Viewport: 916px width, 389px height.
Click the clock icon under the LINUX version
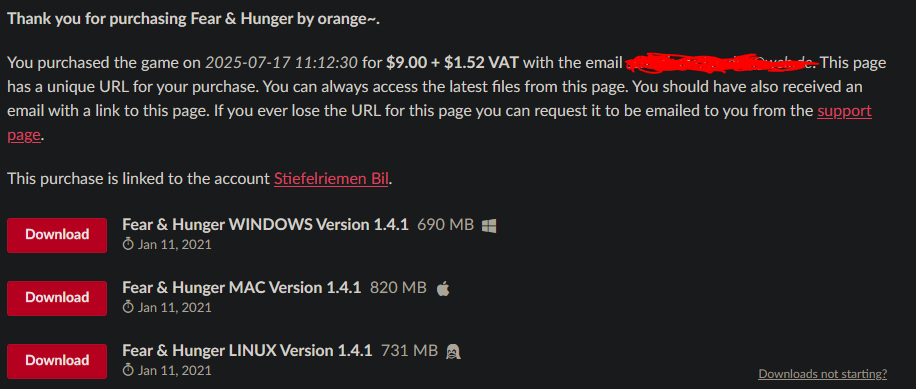click(129, 370)
